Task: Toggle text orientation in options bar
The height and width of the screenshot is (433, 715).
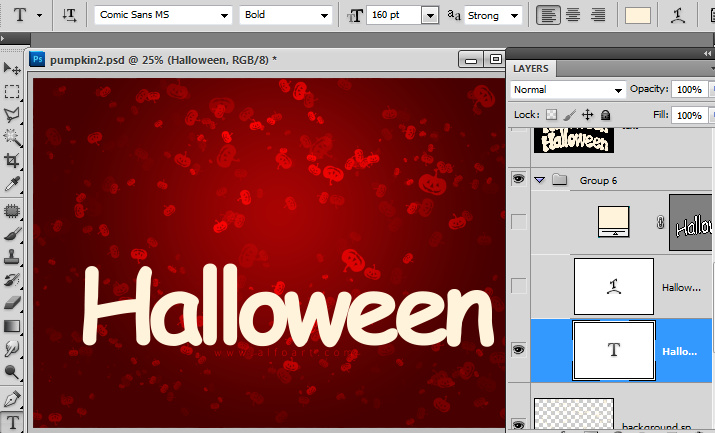Action: pyautogui.click(x=69, y=15)
